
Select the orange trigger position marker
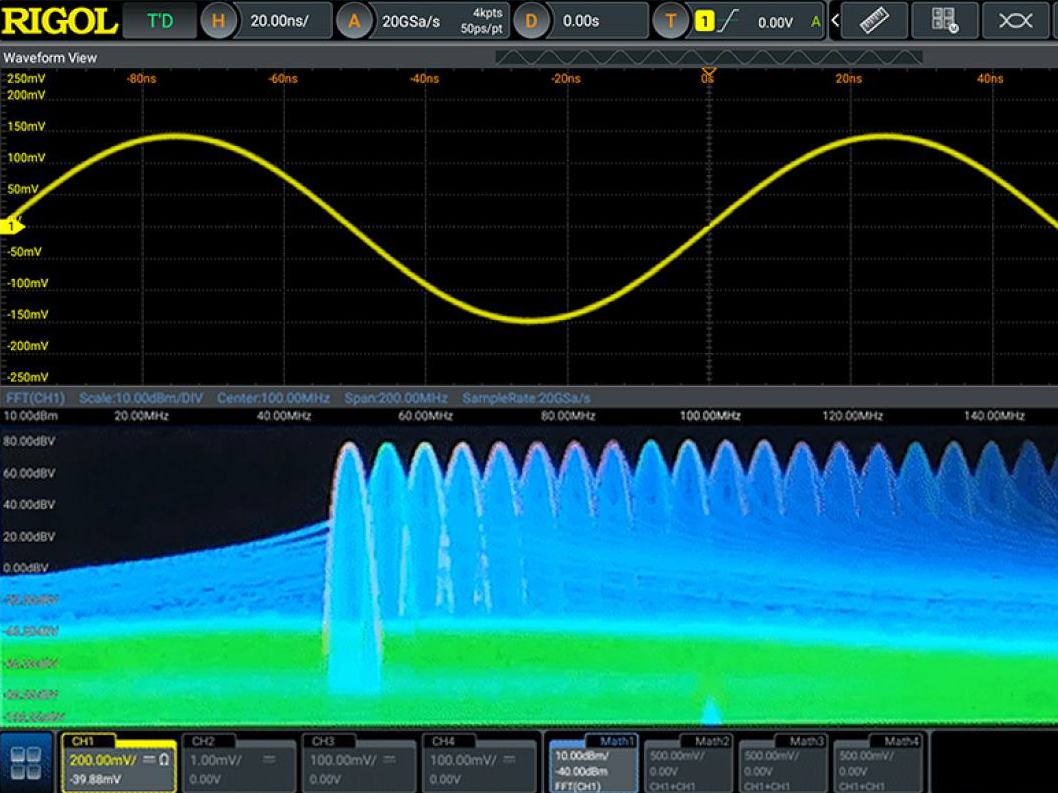(708, 72)
